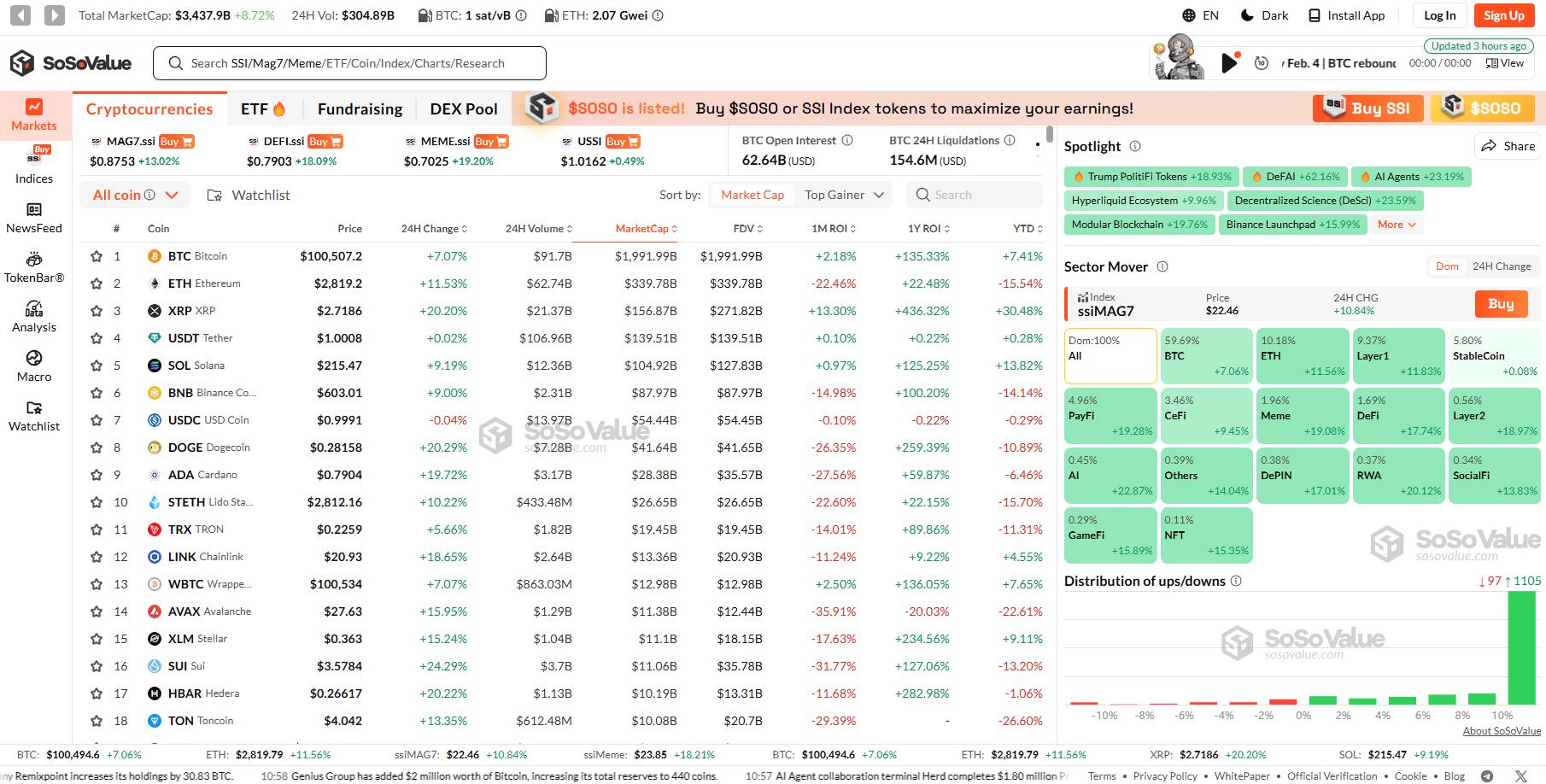
Task: Click the main search field
Action: point(349,63)
